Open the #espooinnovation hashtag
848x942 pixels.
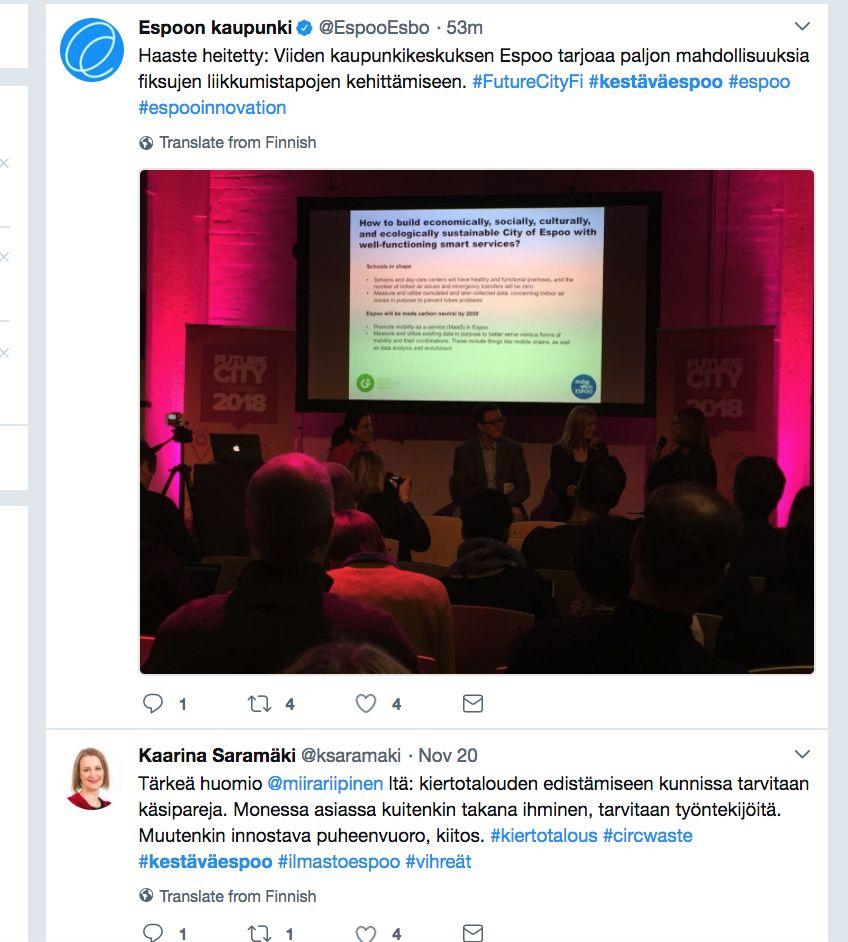click(x=212, y=108)
